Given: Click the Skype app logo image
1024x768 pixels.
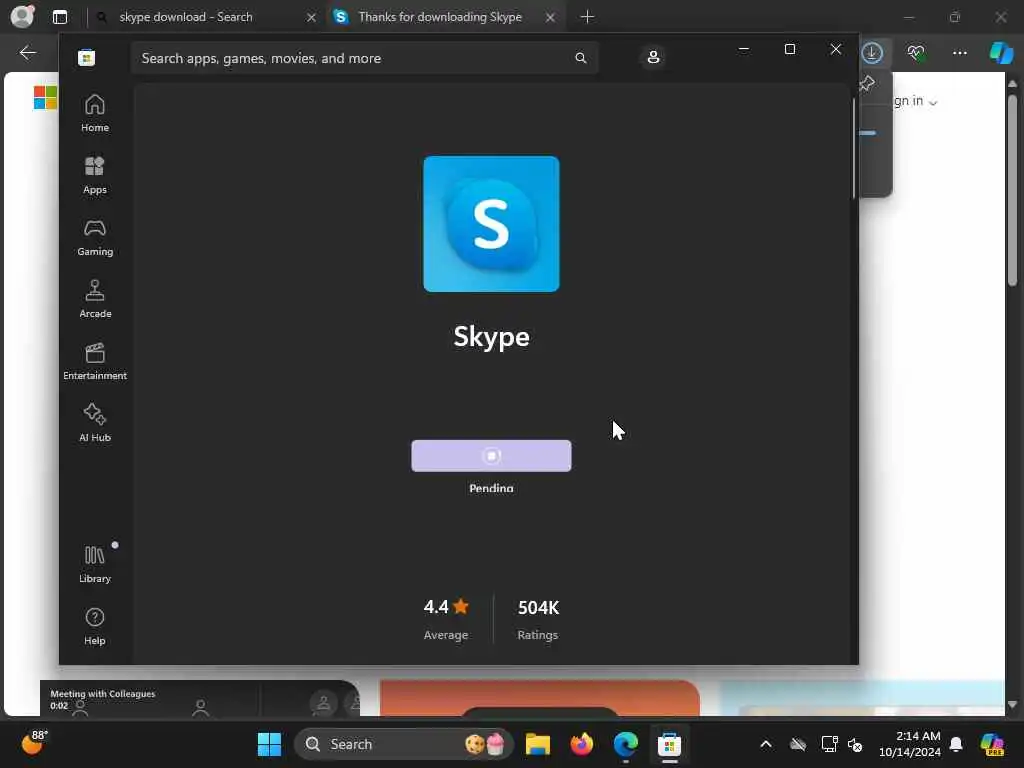Looking at the screenshot, I should pos(491,224).
